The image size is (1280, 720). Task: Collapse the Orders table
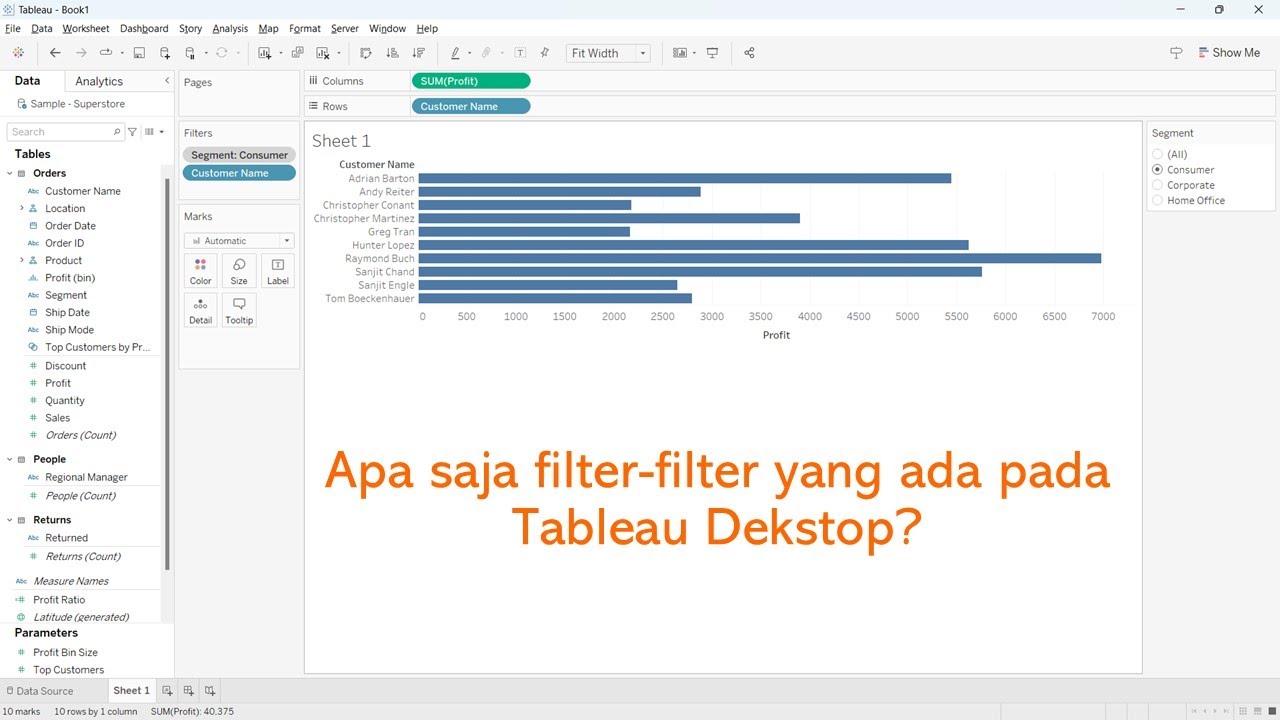pyautogui.click(x=10, y=173)
